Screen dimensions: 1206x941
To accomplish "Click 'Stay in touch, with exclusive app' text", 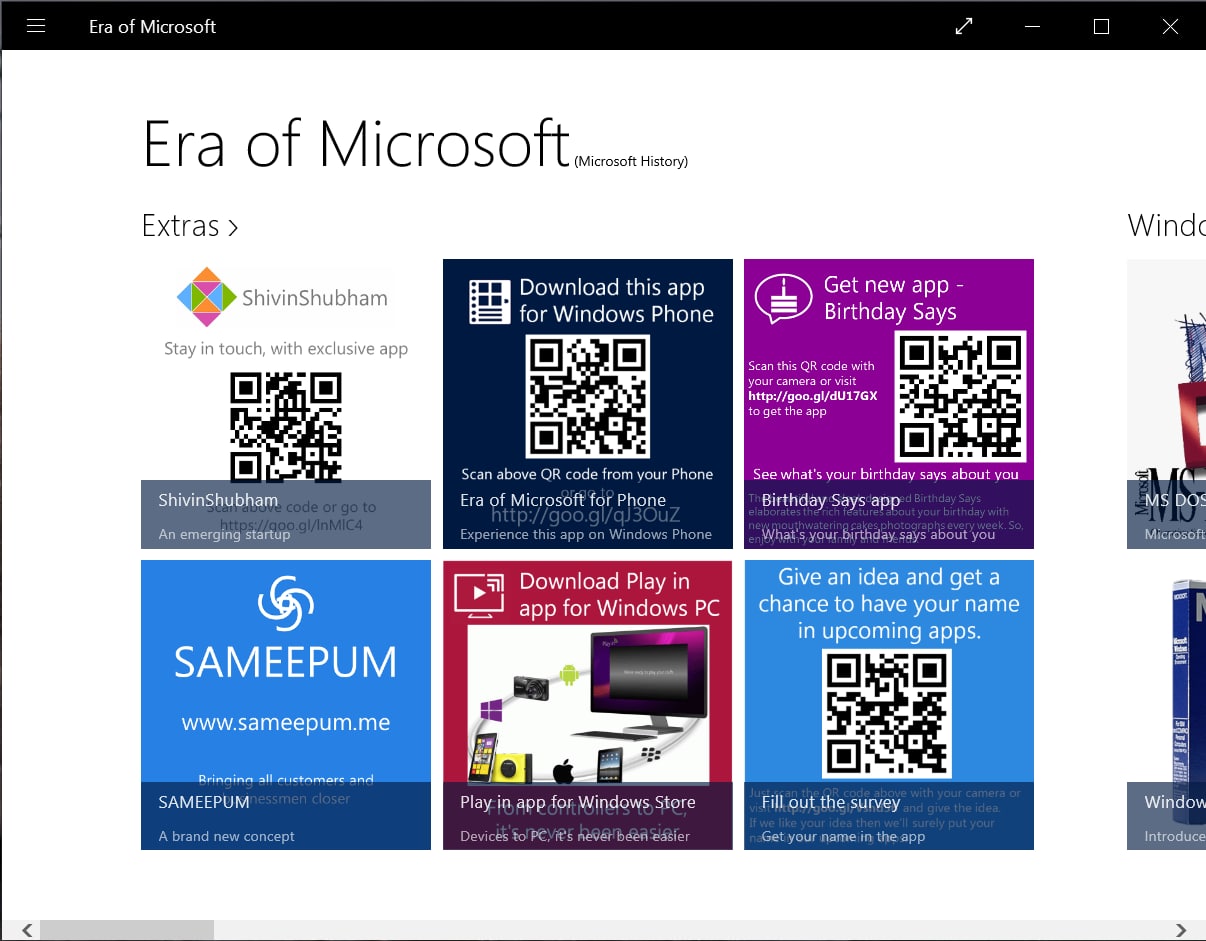I will (x=286, y=349).
